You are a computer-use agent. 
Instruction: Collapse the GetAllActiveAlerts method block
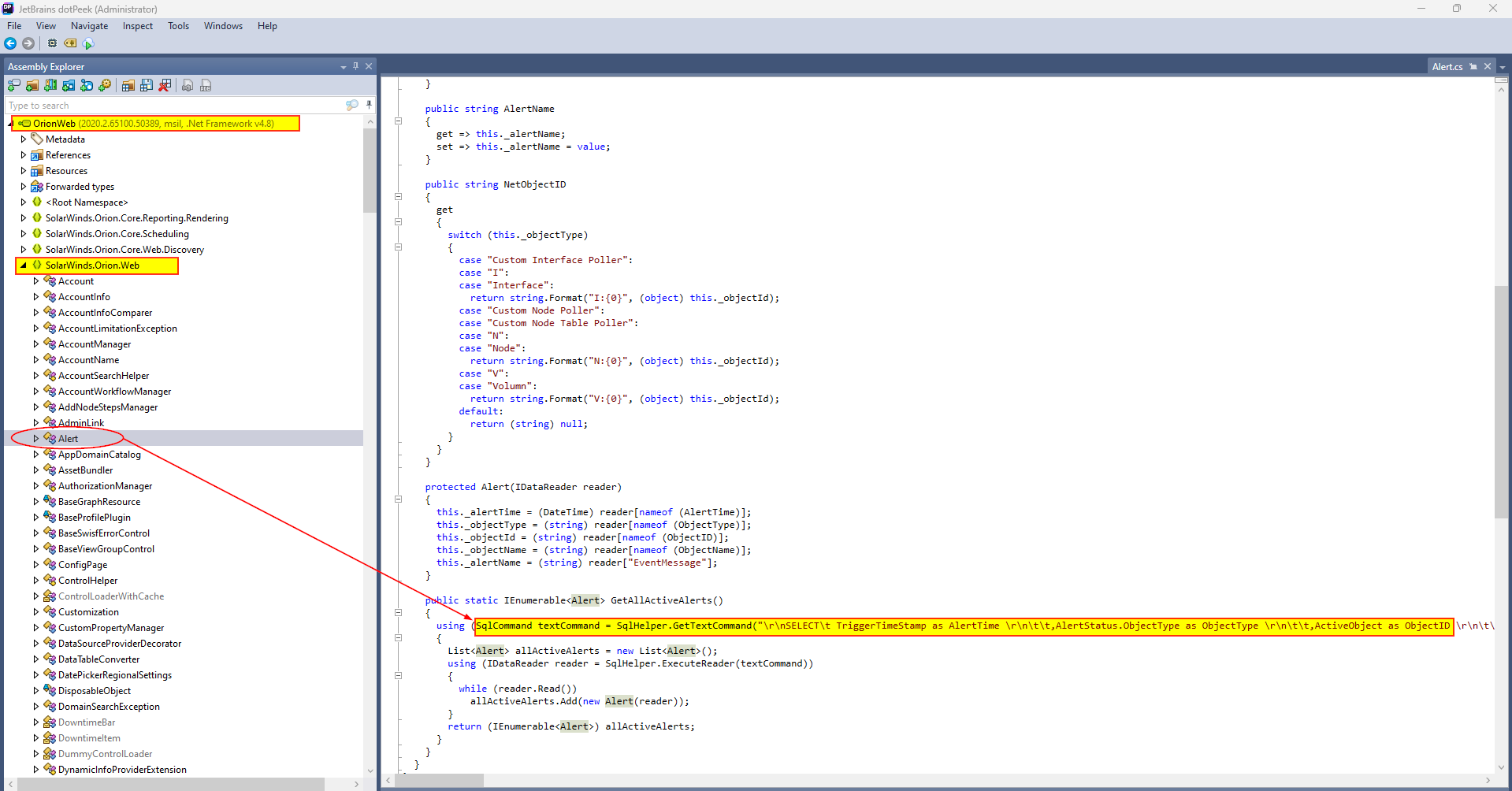click(x=398, y=613)
